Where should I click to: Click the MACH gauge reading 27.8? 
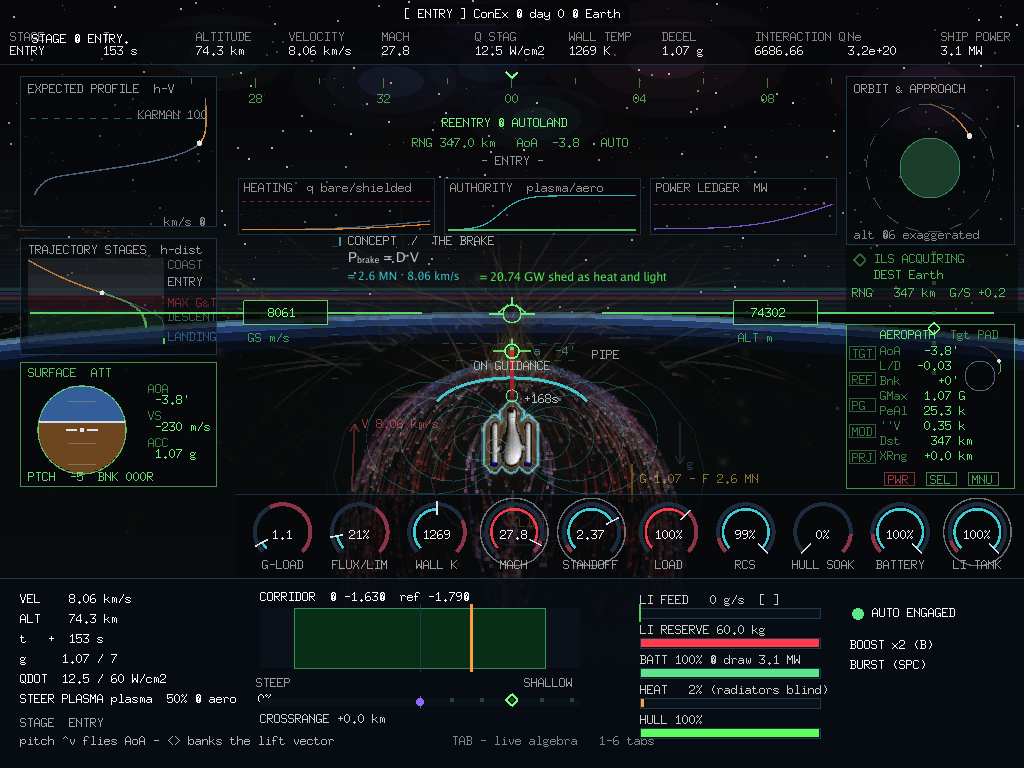pos(513,532)
